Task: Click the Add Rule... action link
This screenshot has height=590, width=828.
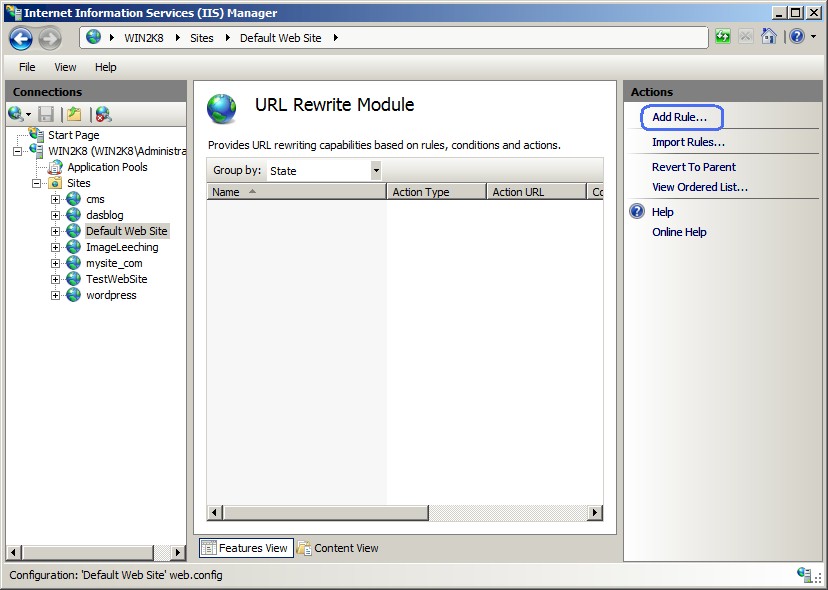Action: (x=679, y=117)
